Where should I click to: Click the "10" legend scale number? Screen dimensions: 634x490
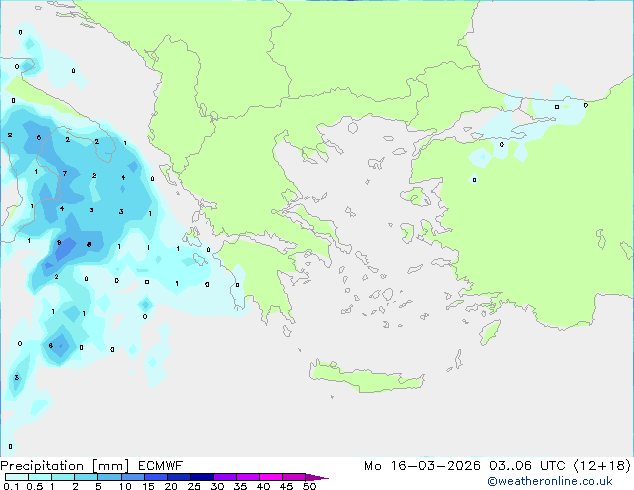(x=125, y=486)
